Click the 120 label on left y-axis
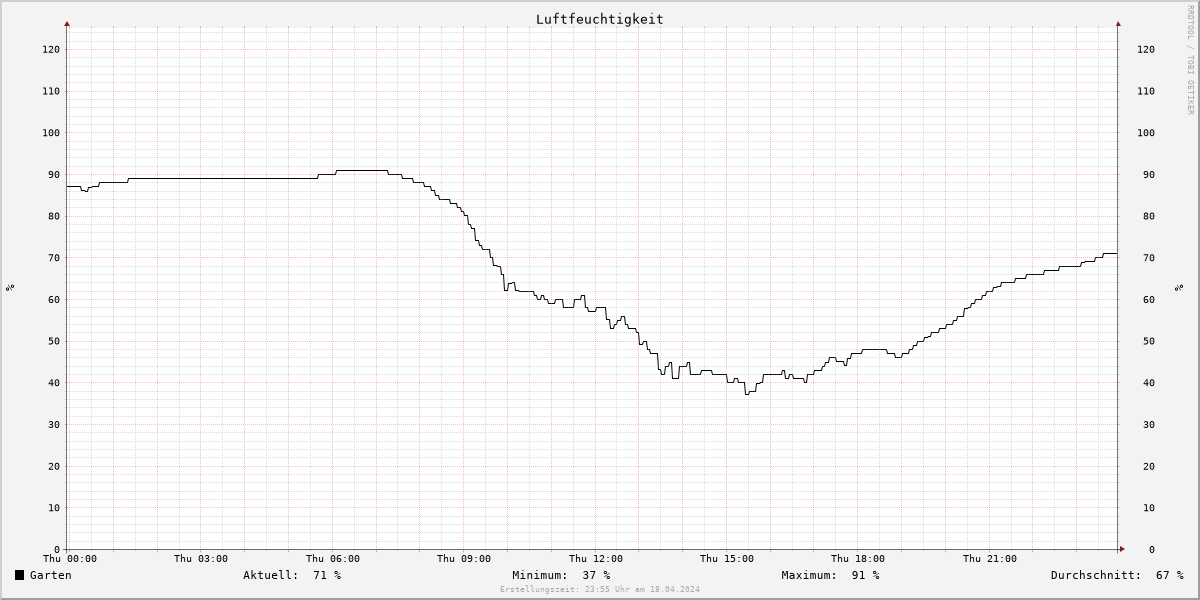Viewport: 1200px width, 600px height. tap(51, 49)
